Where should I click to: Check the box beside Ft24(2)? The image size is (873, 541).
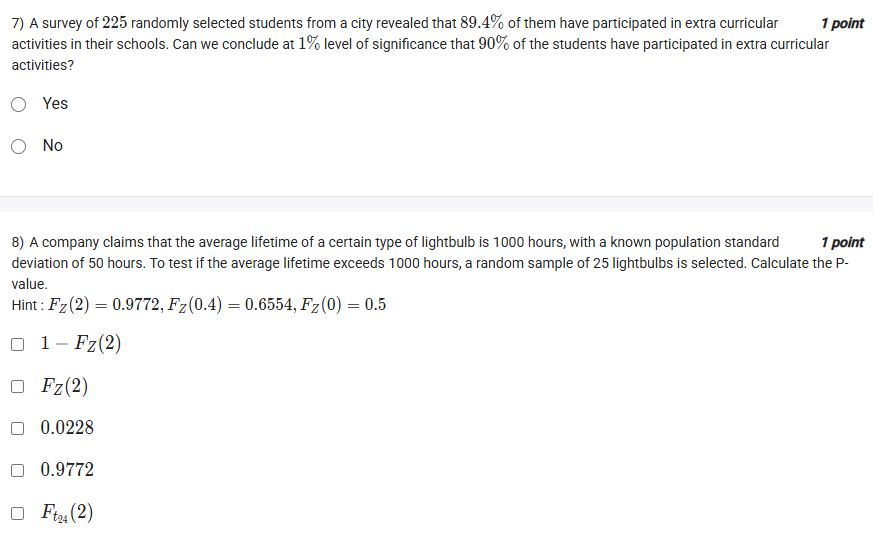coord(18,513)
